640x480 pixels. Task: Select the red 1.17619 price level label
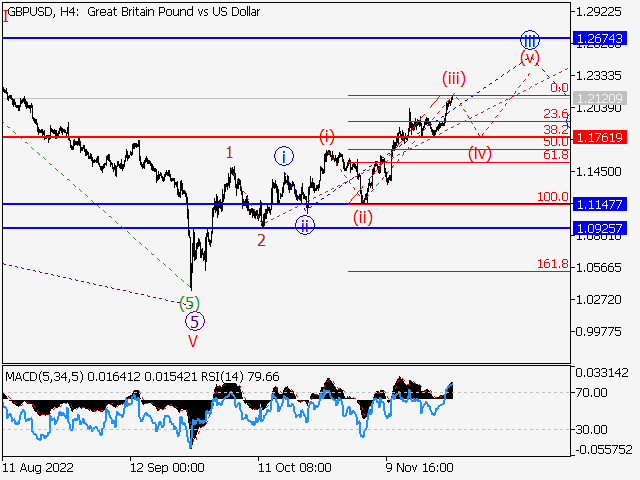click(x=600, y=137)
